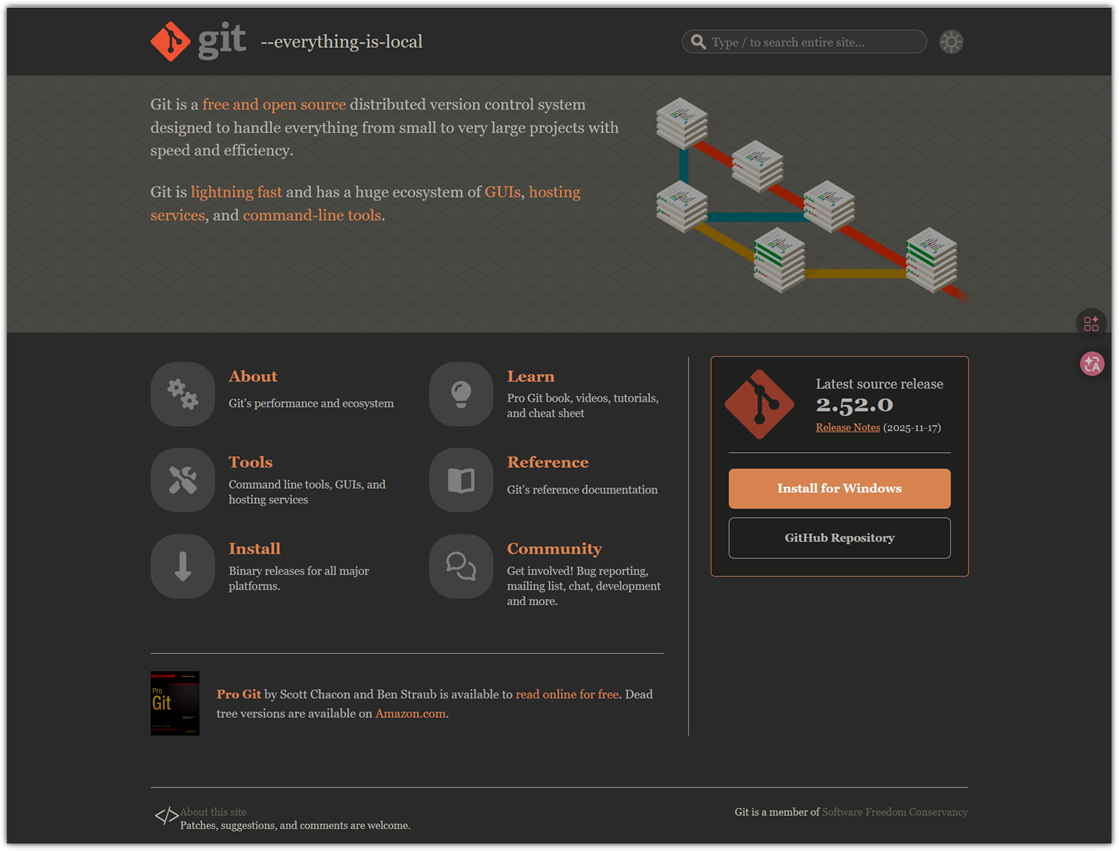Open the About heading link
The height and width of the screenshot is (851, 1119).
253,377
